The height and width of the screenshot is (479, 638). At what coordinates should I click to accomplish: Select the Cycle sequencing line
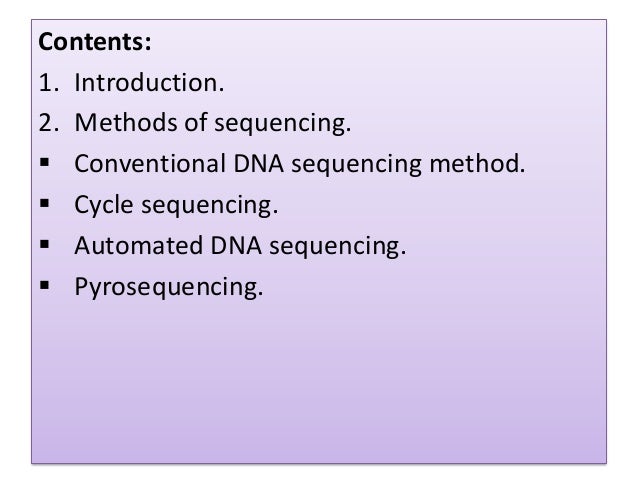tap(176, 205)
